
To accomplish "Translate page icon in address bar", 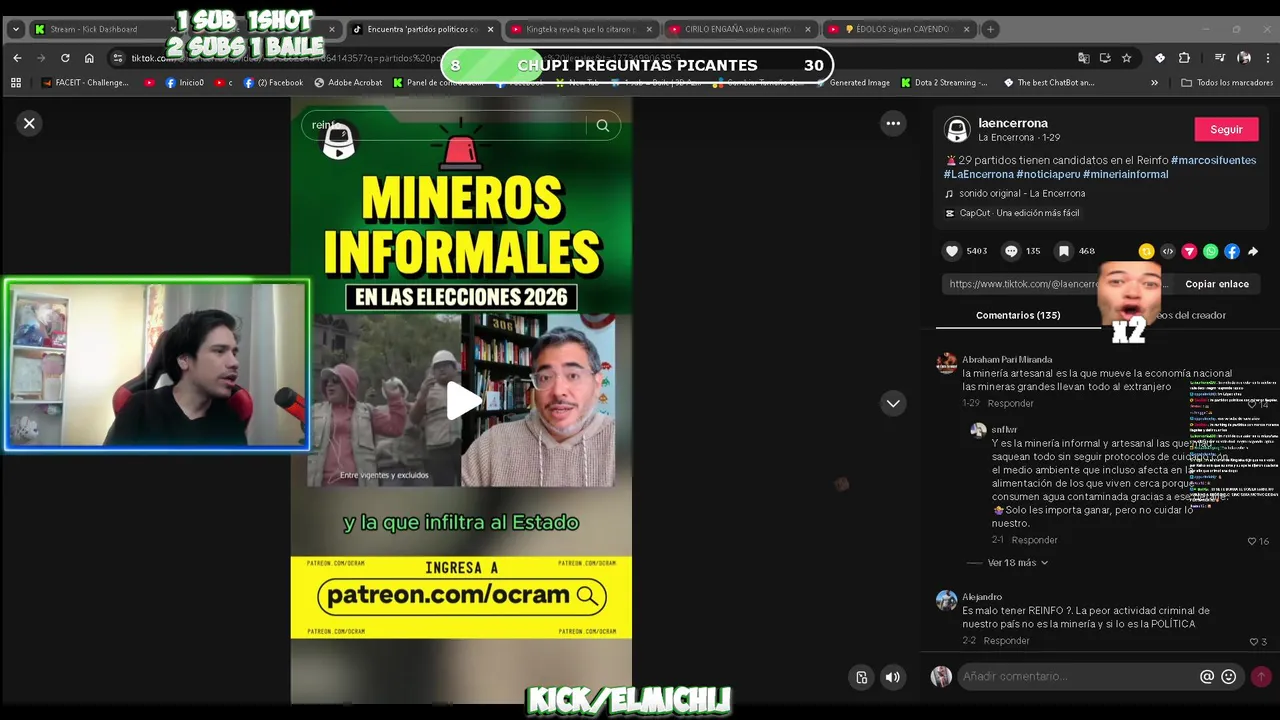I will pyautogui.click(x=1083, y=58).
